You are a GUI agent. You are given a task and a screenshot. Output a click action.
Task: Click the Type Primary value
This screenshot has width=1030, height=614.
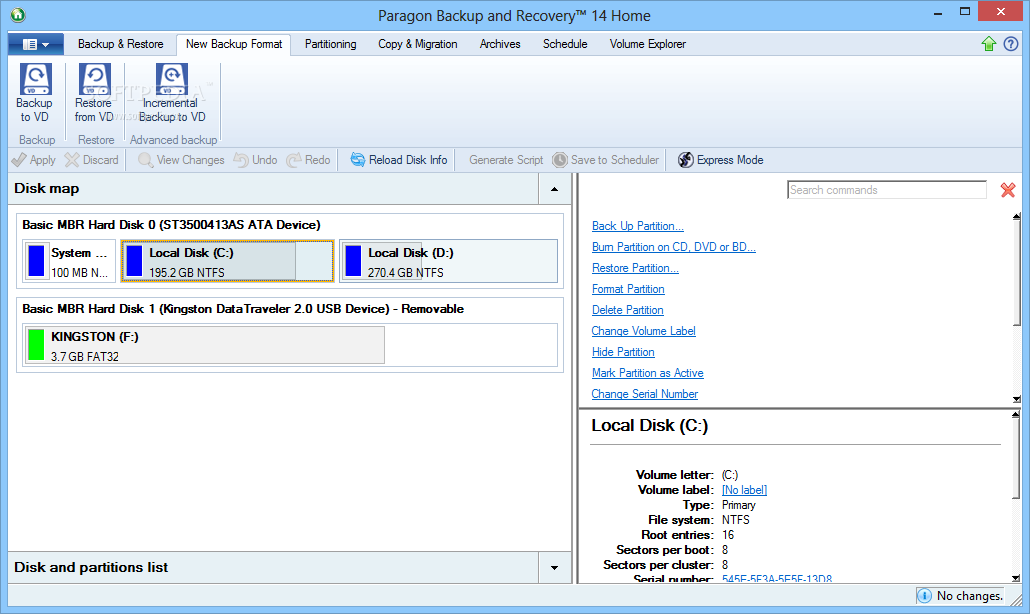[738, 505]
